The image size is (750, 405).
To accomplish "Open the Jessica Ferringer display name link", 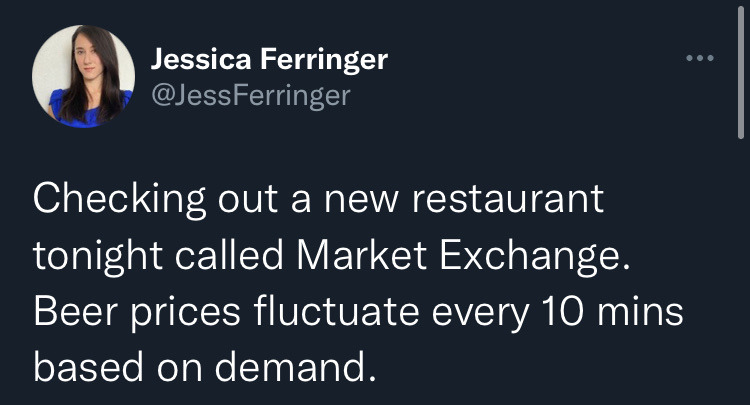I will coord(269,59).
